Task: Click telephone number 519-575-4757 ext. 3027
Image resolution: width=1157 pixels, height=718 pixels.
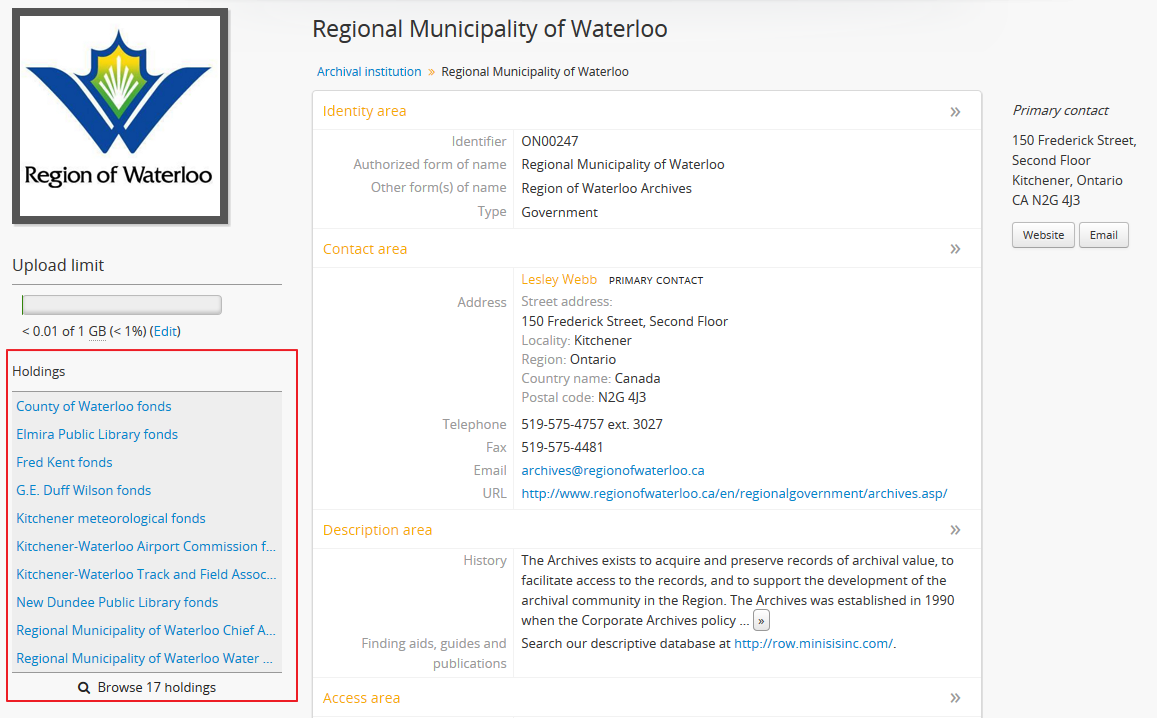Action: 592,424
